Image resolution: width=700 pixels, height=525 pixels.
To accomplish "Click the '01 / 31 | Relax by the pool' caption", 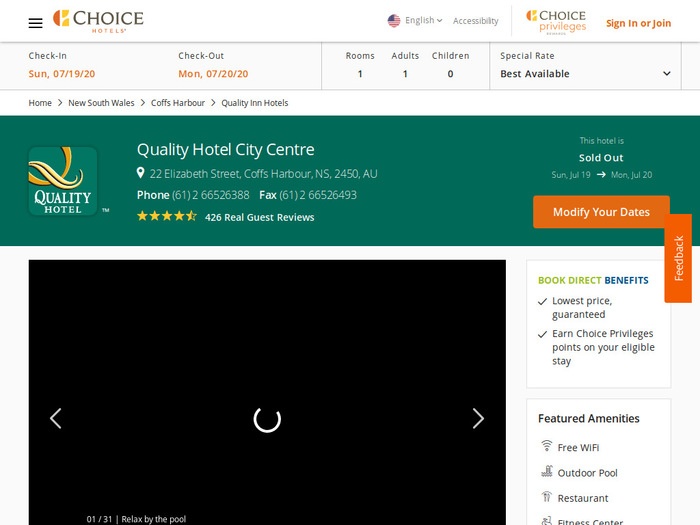I will [x=136, y=519].
